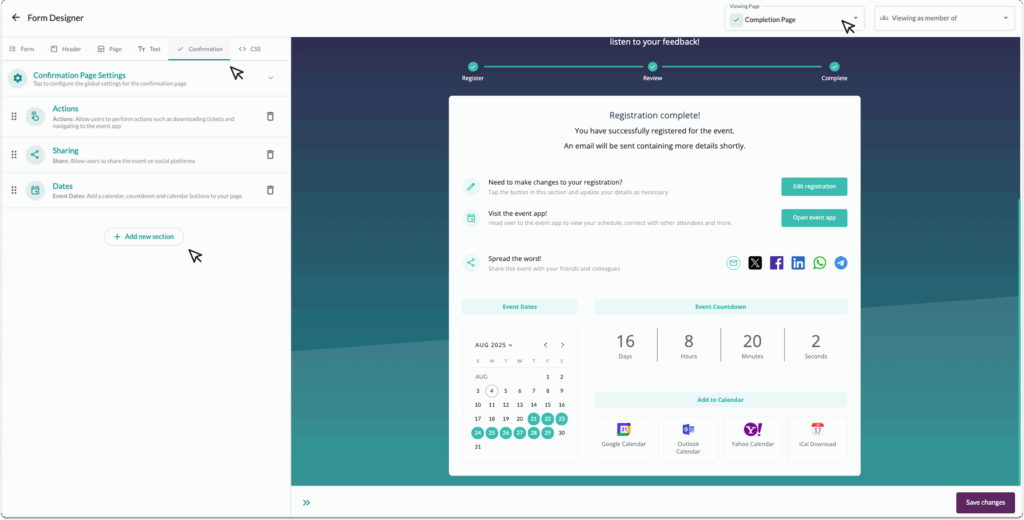The width and height of the screenshot is (1024, 520).
Task: Collapse the sidebar with double-chevron icon
Action: click(306, 503)
